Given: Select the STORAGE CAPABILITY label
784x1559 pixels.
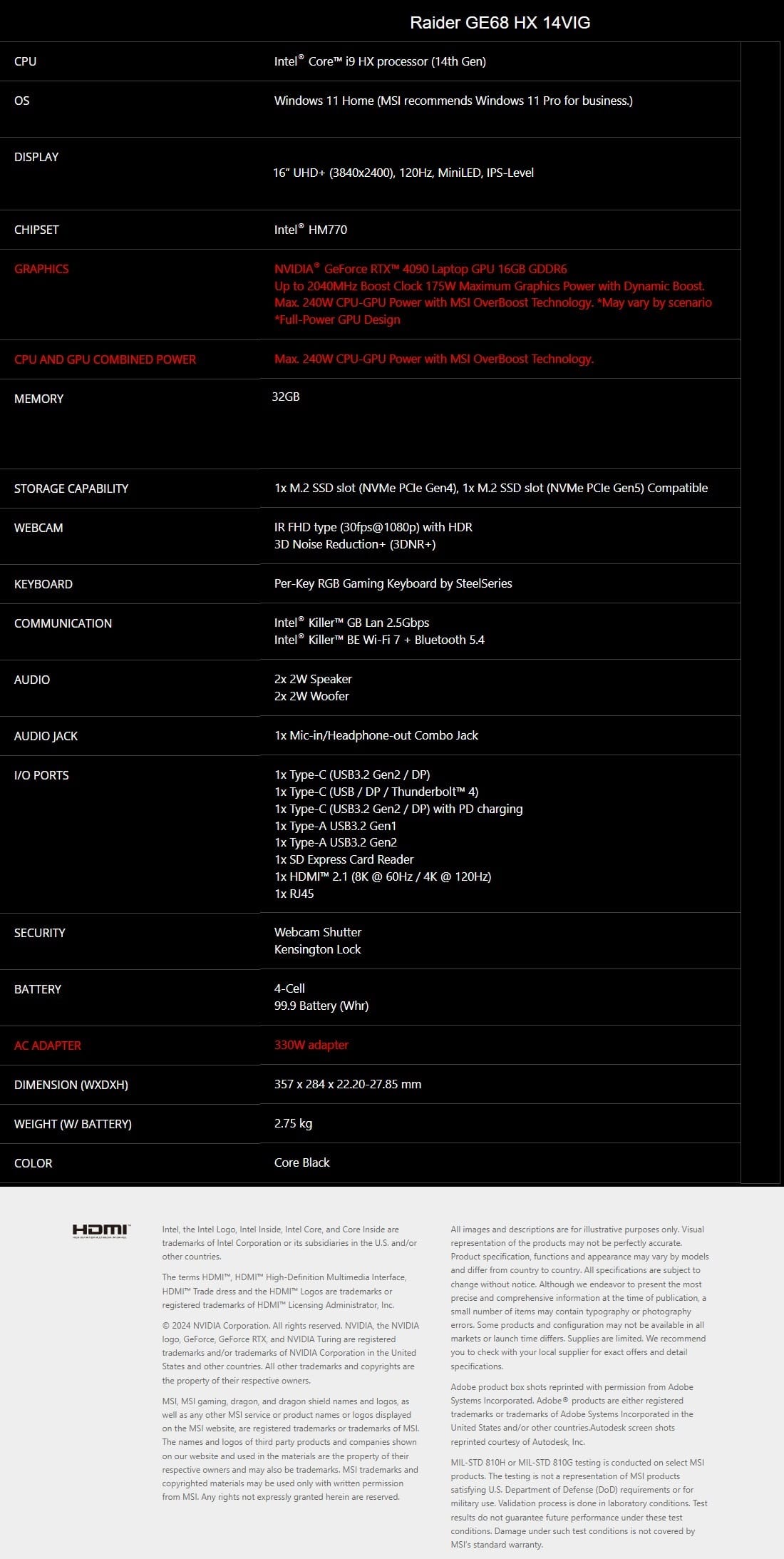Looking at the screenshot, I should click(71, 489).
